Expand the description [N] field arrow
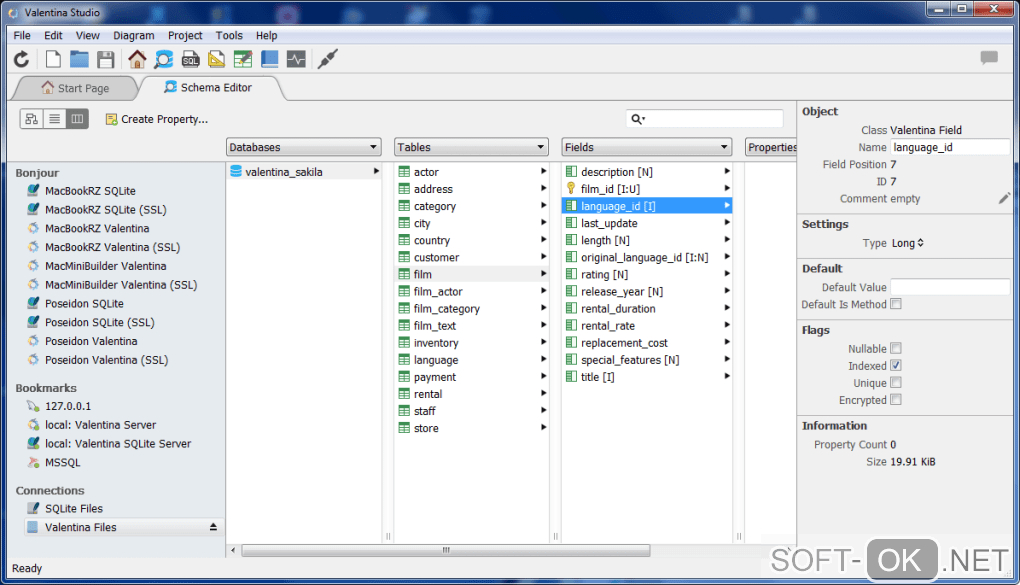 (x=727, y=171)
